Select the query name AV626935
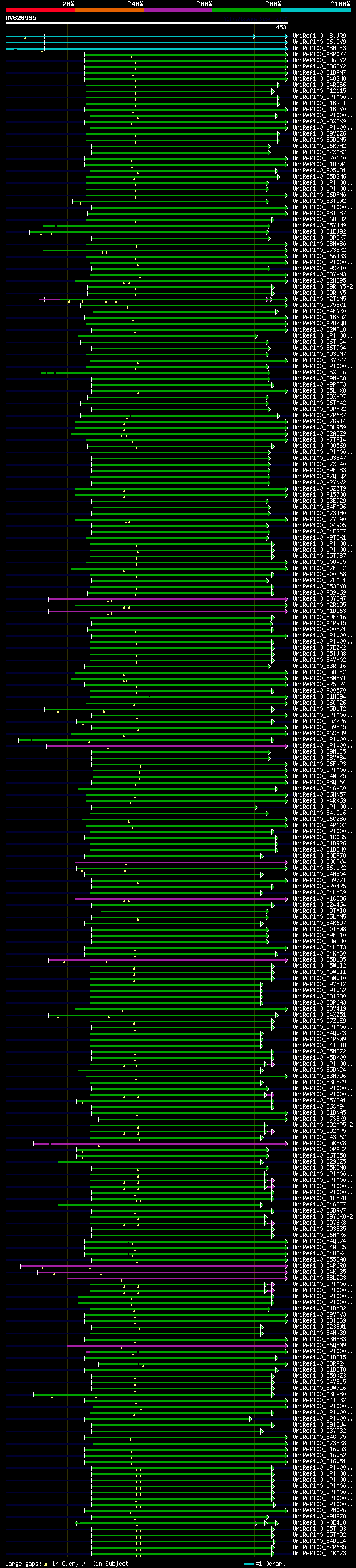Image resolution: width=356 pixels, height=1568 pixels. click(x=21, y=18)
